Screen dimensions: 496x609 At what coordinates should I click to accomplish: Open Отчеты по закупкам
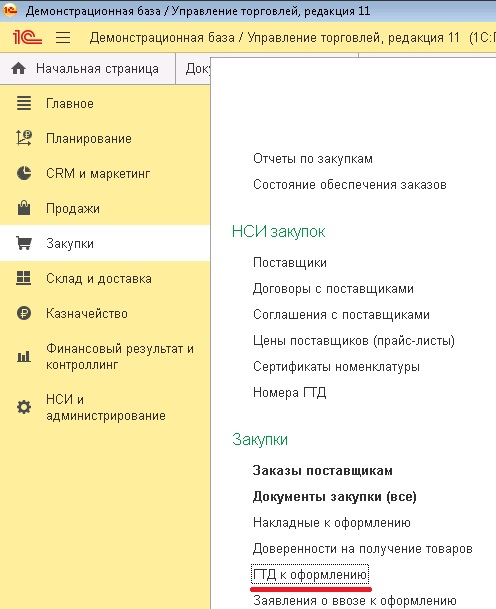(313, 159)
